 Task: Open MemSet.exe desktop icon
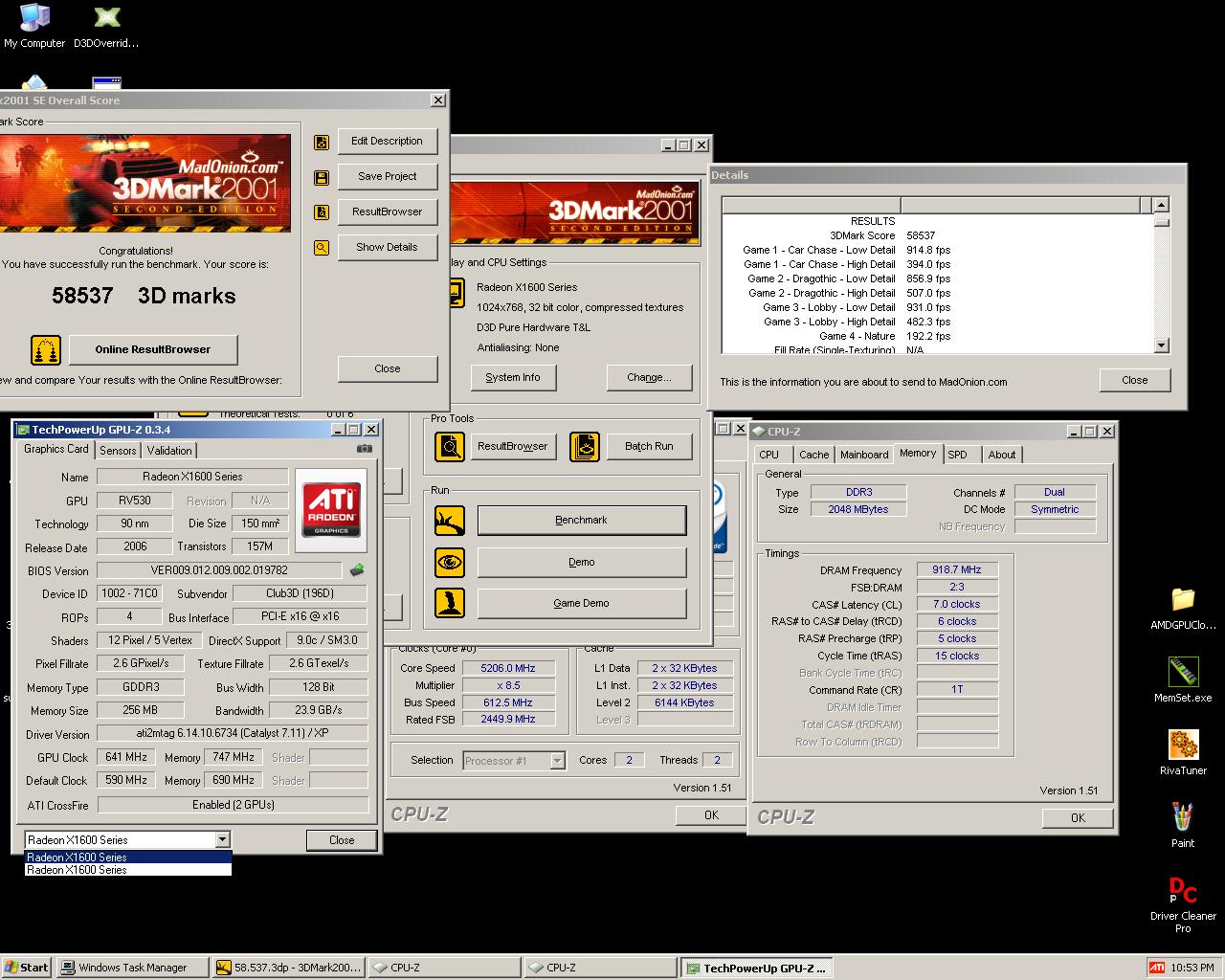[x=1183, y=680]
